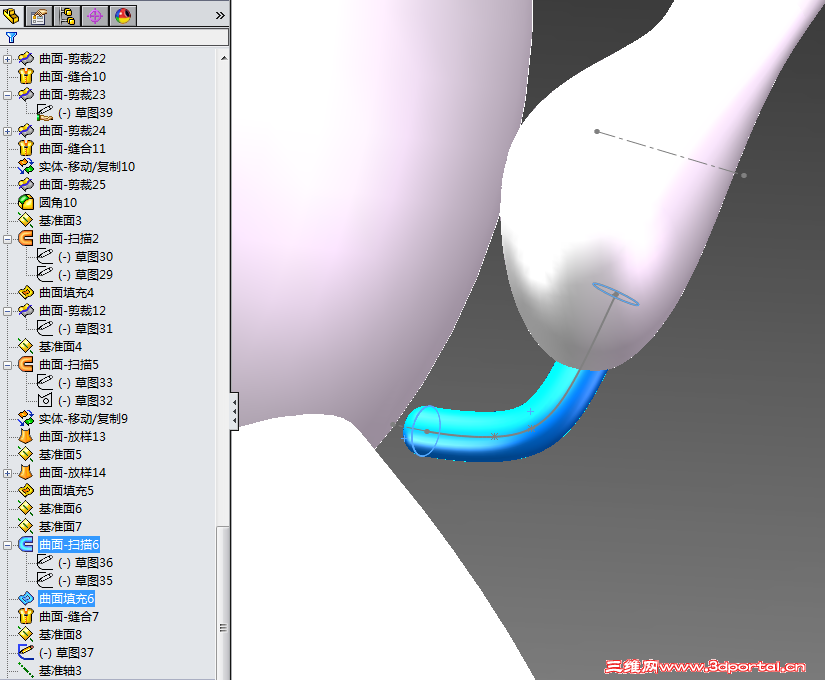Viewport: 825px width, 680px height.
Task: Open the DimXpertManager crosshair icon
Action: (x=93, y=15)
